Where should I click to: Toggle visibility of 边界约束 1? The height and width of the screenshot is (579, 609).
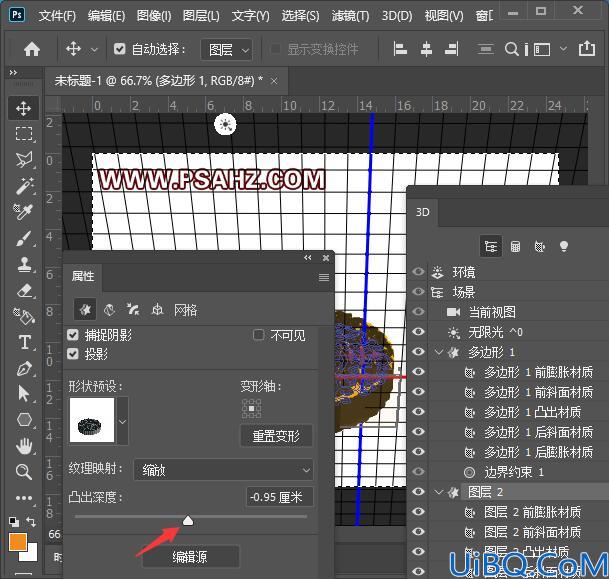418,471
